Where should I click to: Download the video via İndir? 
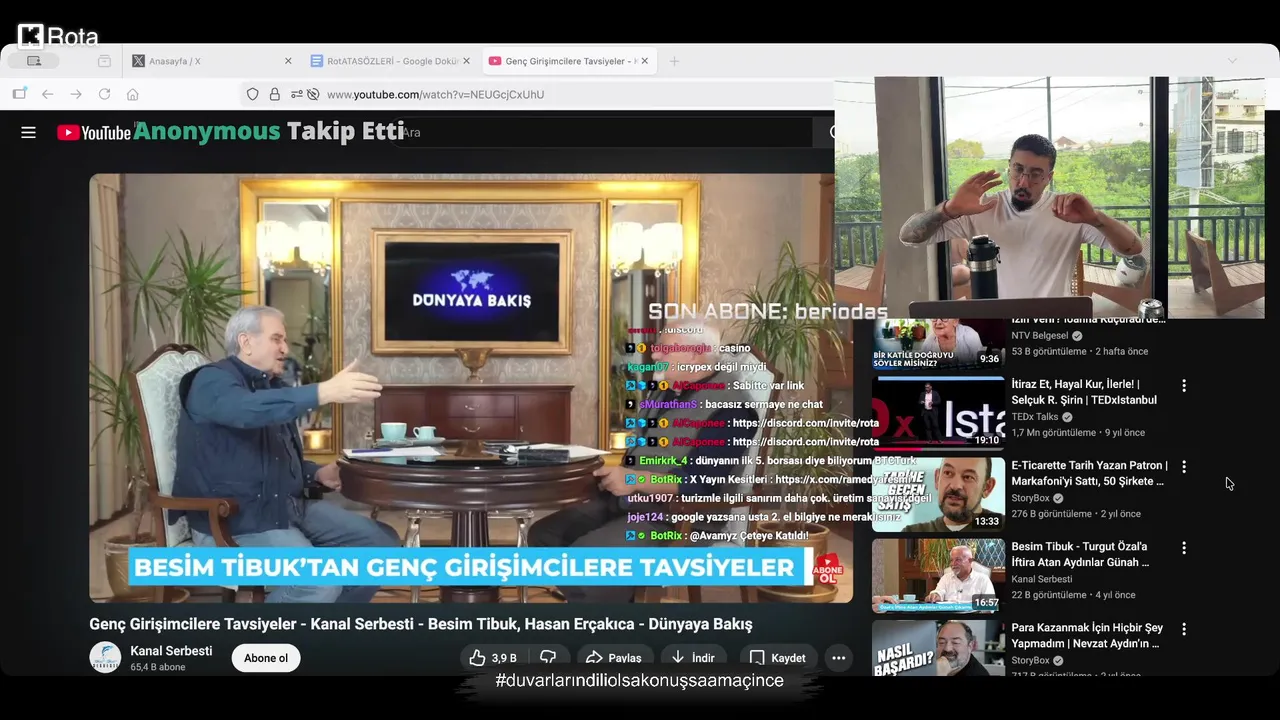(692, 658)
